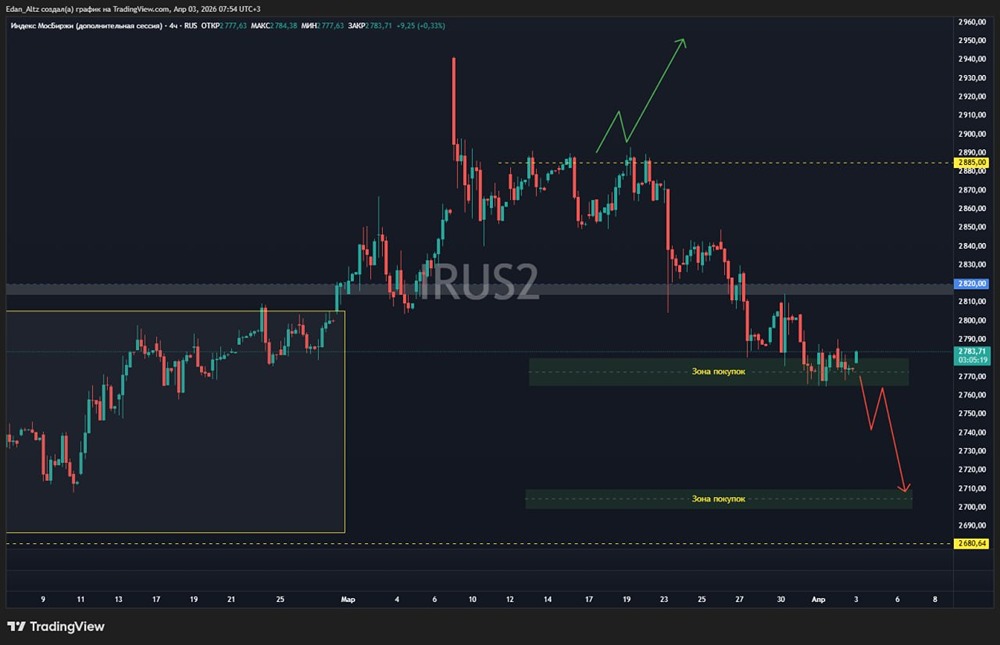Click the 2840,00 price axis label
Screen dimensions: 1000x645
pyautogui.click(x=972, y=246)
